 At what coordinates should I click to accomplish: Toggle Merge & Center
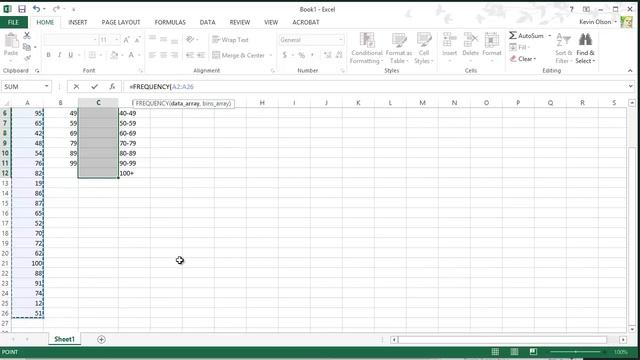pyautogui.click(x=238, y=55)
